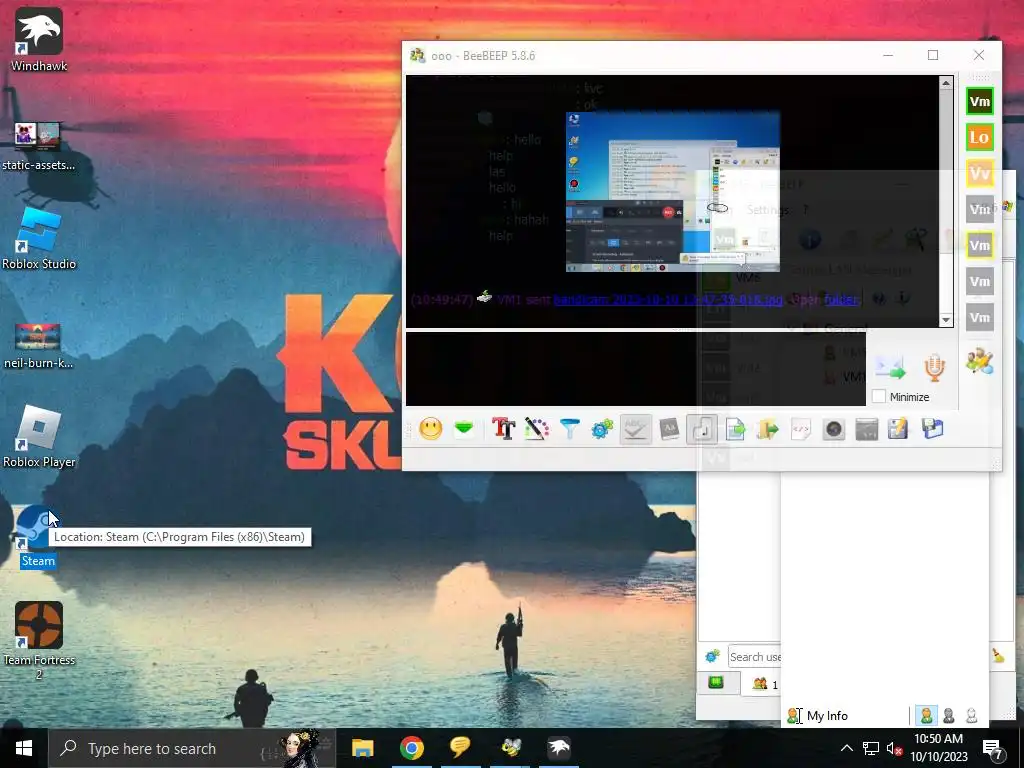Select the Windhawk desktop shortcut
The image size is (1024, 768).
click(39, 40)
